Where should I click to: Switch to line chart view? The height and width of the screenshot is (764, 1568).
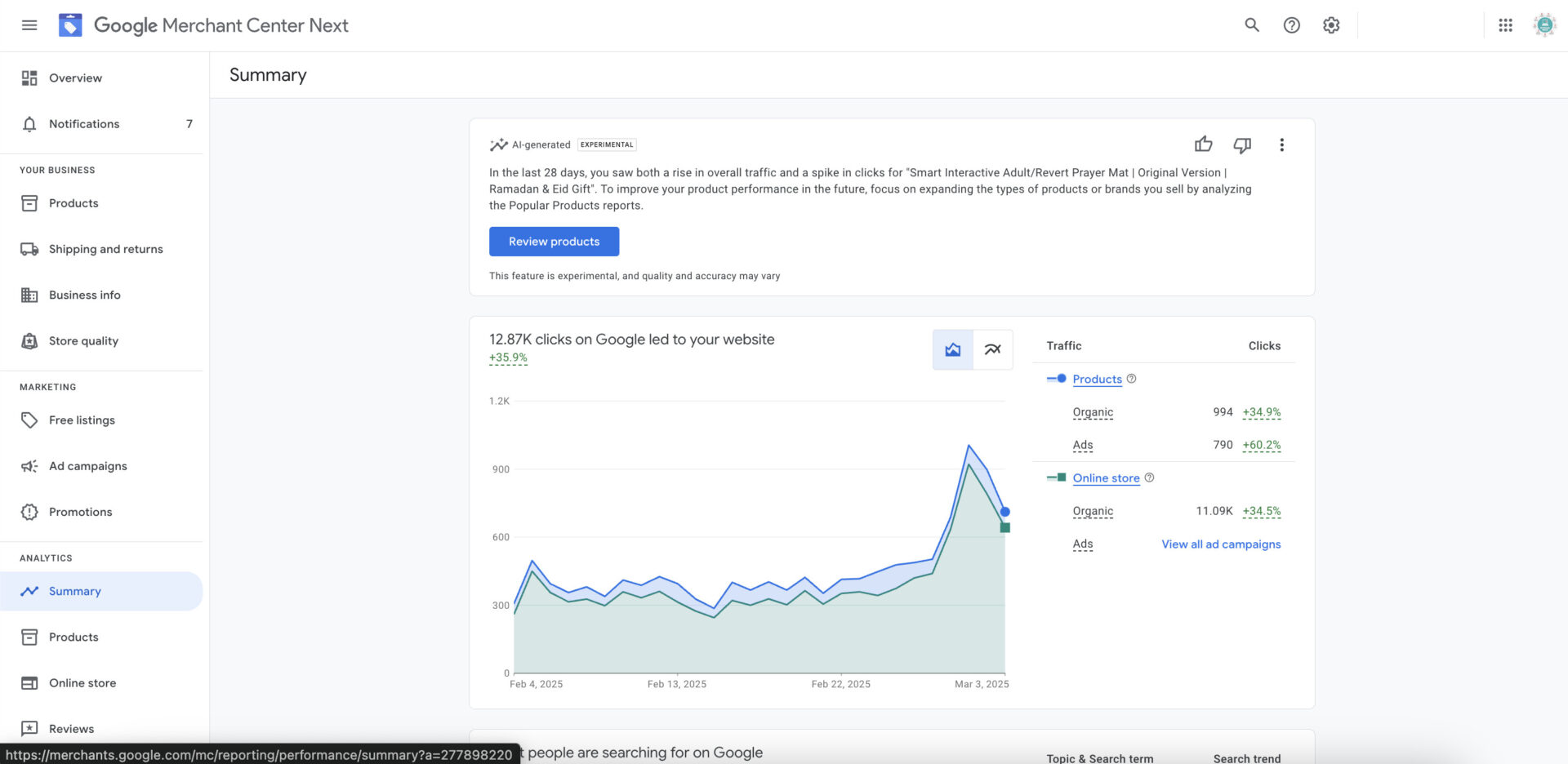click(x=993, y=350)
